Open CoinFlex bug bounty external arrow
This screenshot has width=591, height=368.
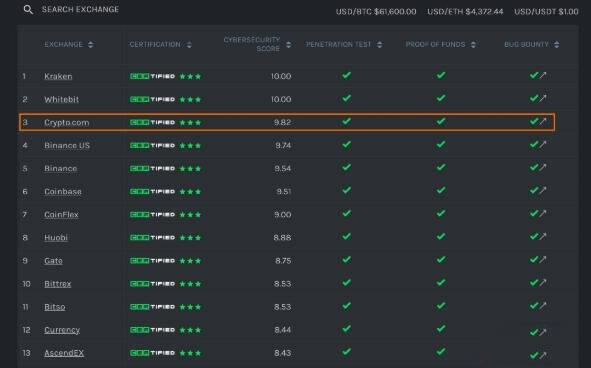point(543,214)
